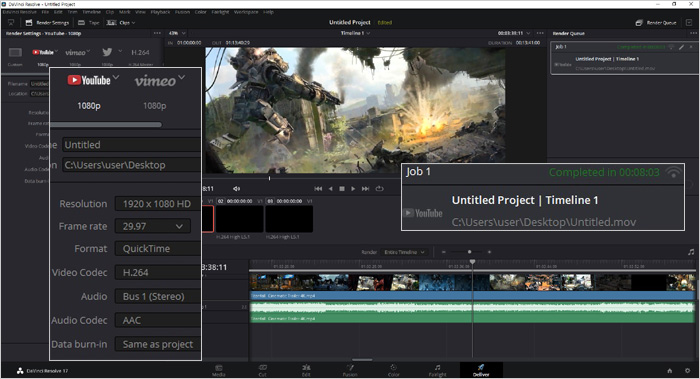Click the Tape toolbar button
700x379 pixels.
pos(88,22)
